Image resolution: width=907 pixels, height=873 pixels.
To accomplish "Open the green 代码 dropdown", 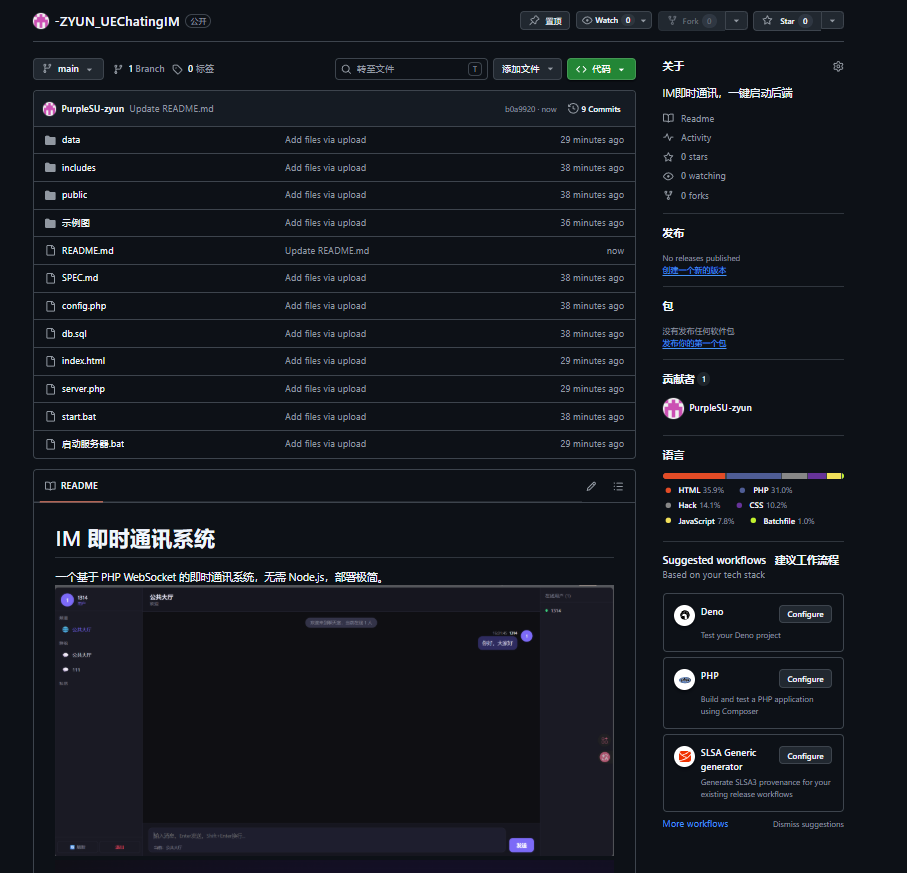I will (x=601, y=69).
